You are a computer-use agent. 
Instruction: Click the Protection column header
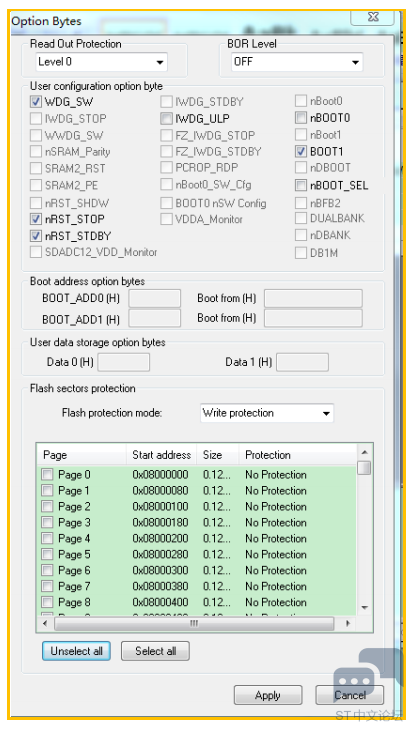coord(298,455)
